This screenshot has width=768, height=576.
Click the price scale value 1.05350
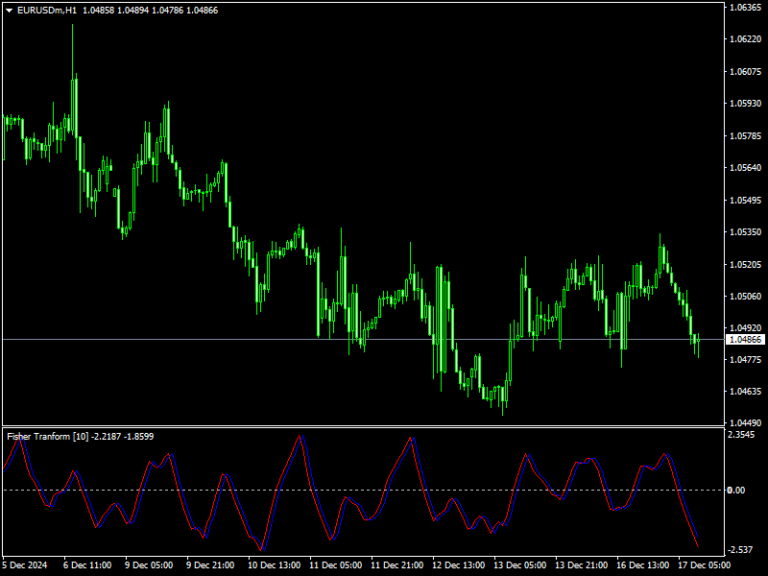(x=745, y=232)
